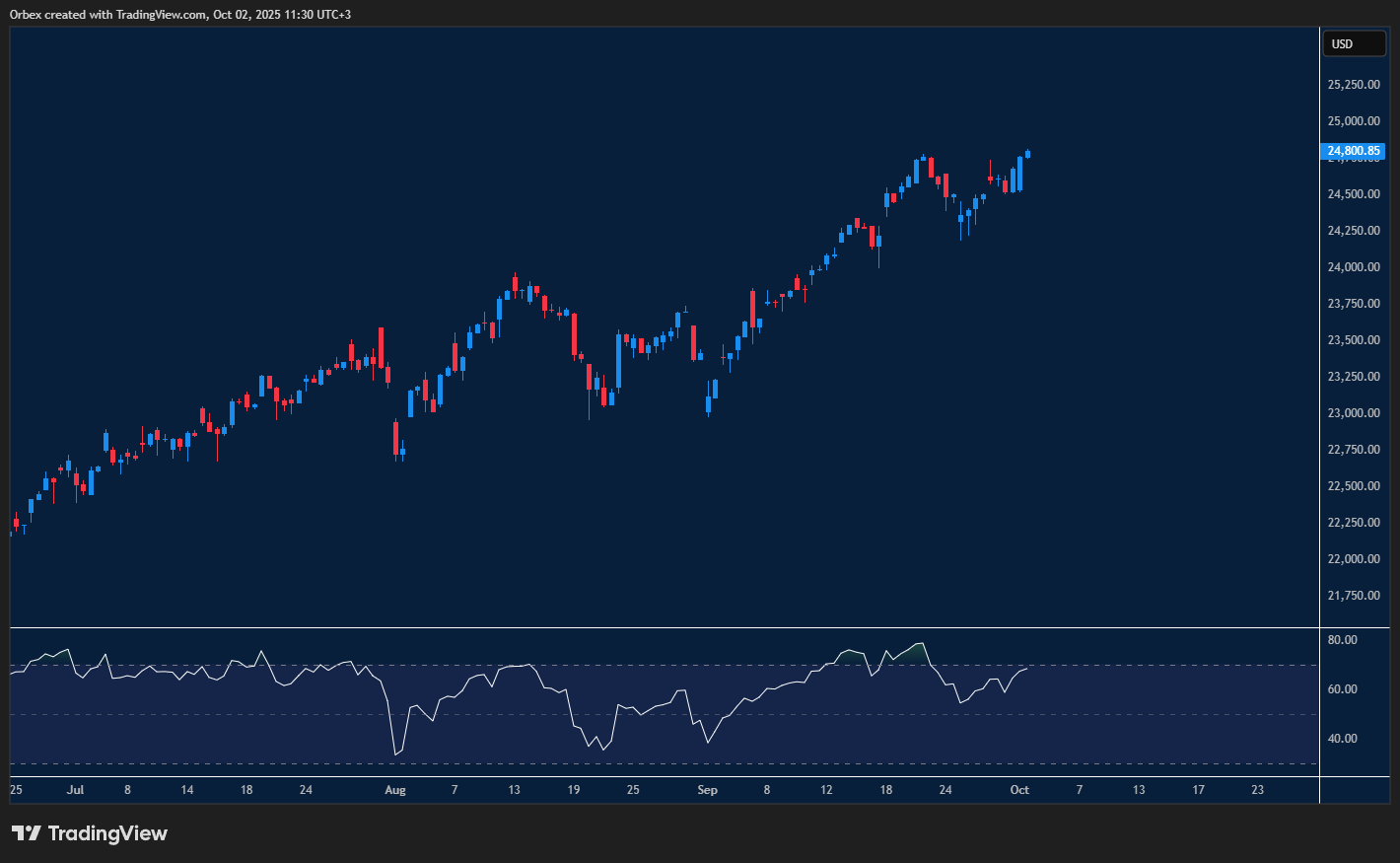The height and width of the screenshot is (863, 1400).
Task: Click the 60.00 RSI scale label
Action: (1342, 689)
